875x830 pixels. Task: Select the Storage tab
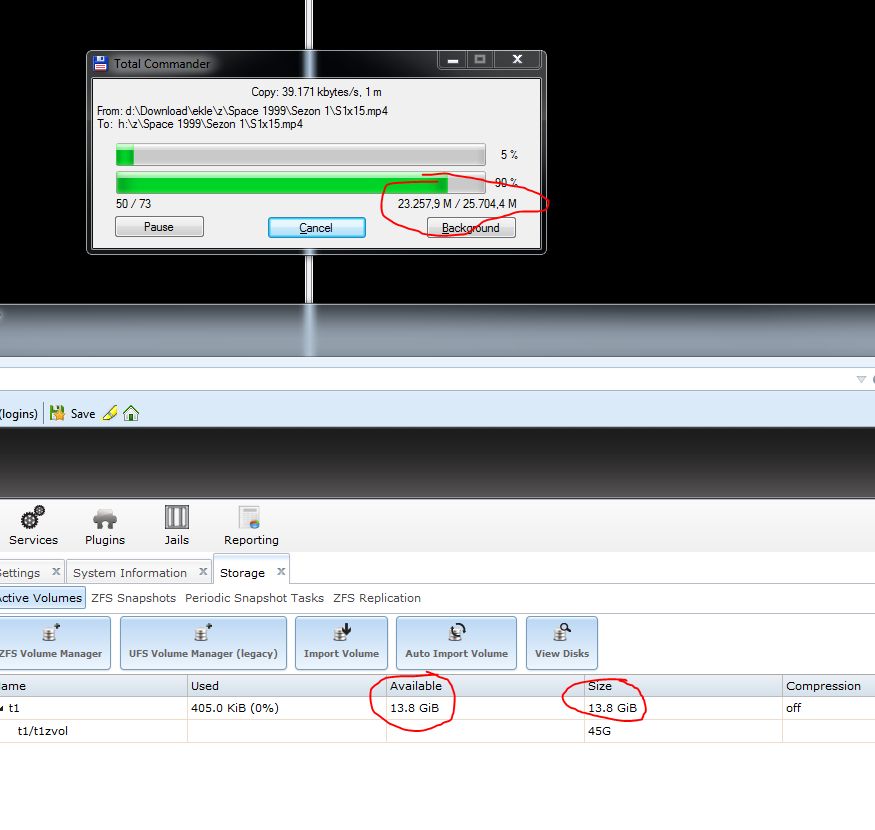(242, 573)
